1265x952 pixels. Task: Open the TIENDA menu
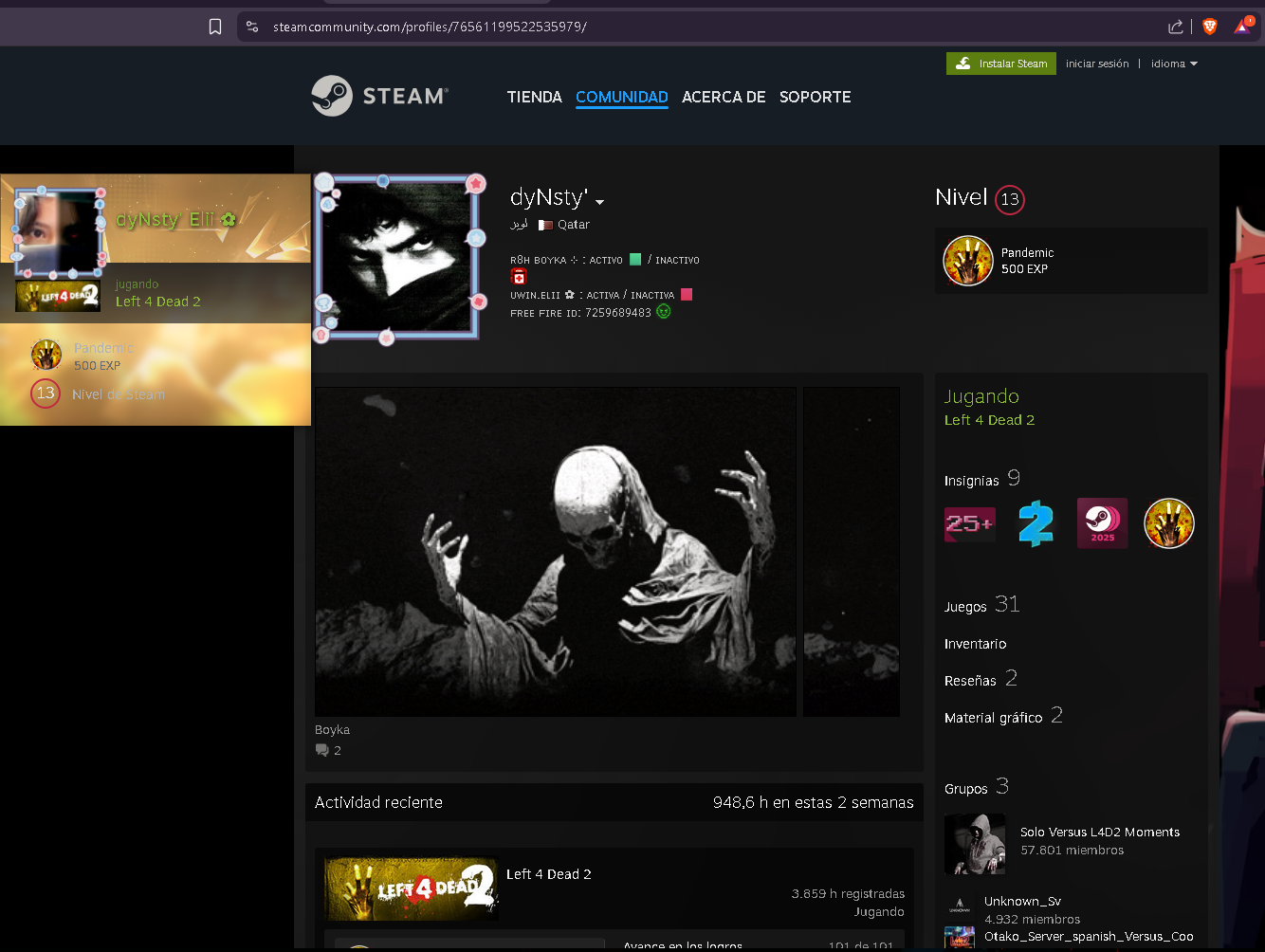point(535,97)
